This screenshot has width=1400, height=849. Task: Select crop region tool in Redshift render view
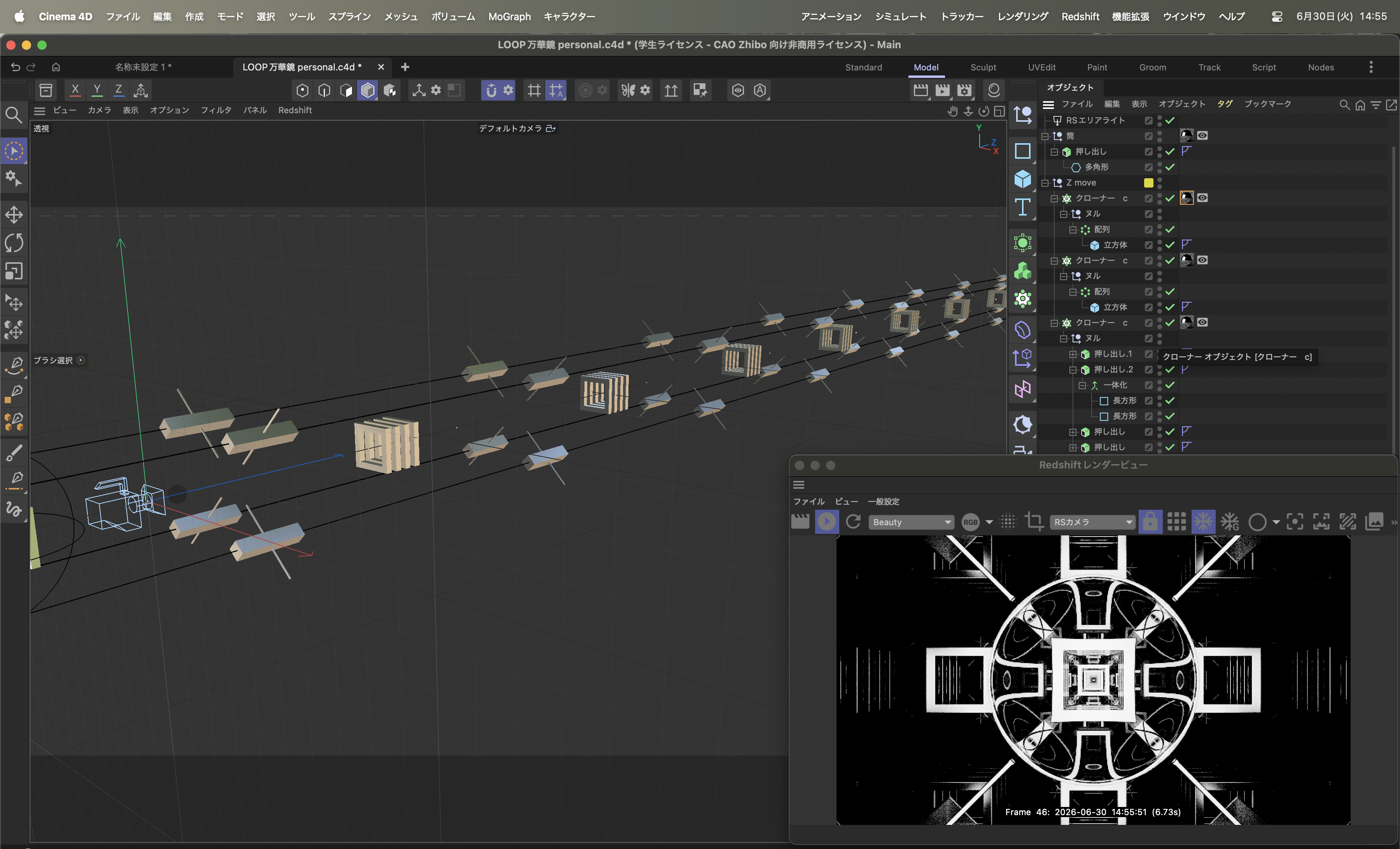tap(1034, 521)
